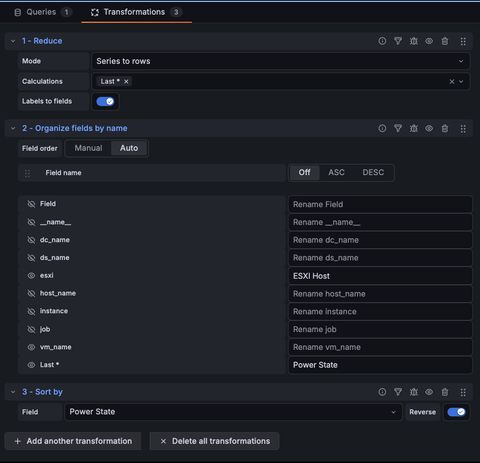
Task: Show the hidden job field
Action: (31, 329)
